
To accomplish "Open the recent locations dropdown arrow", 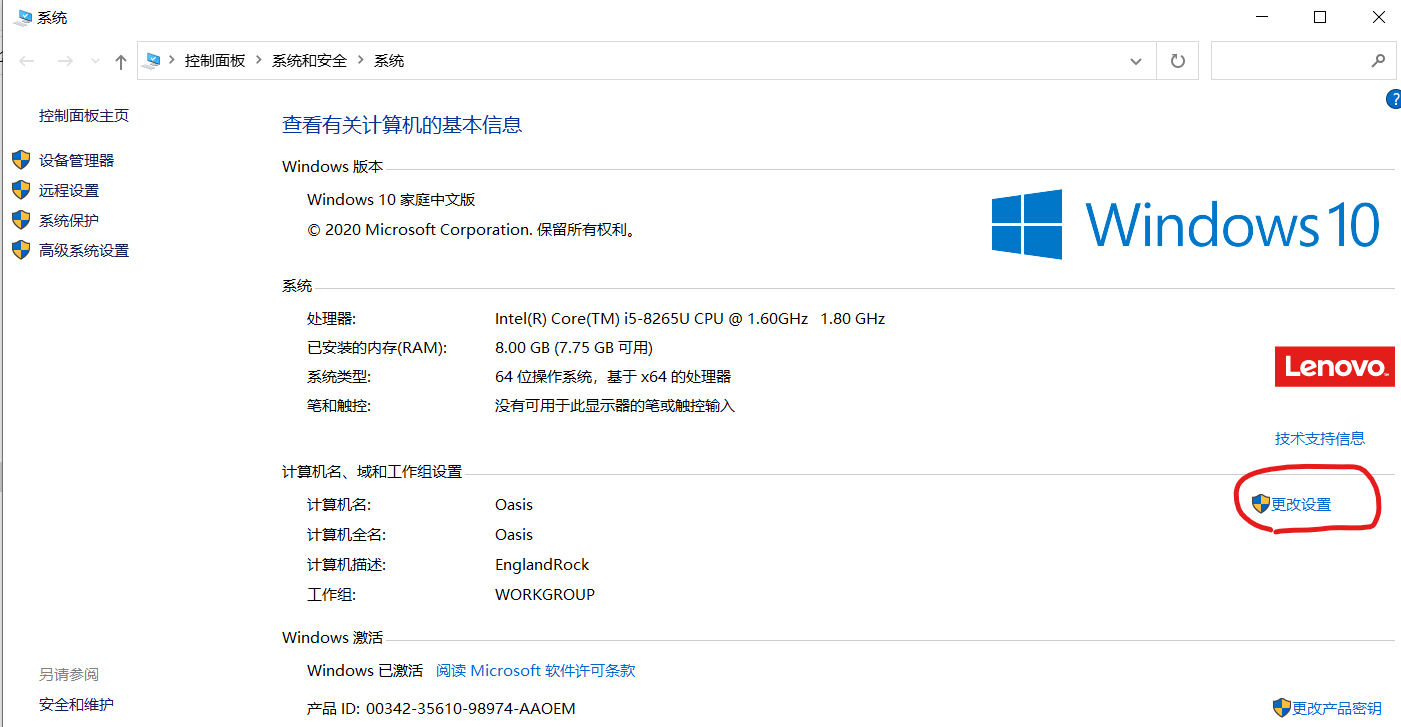I will coord(95,61).
